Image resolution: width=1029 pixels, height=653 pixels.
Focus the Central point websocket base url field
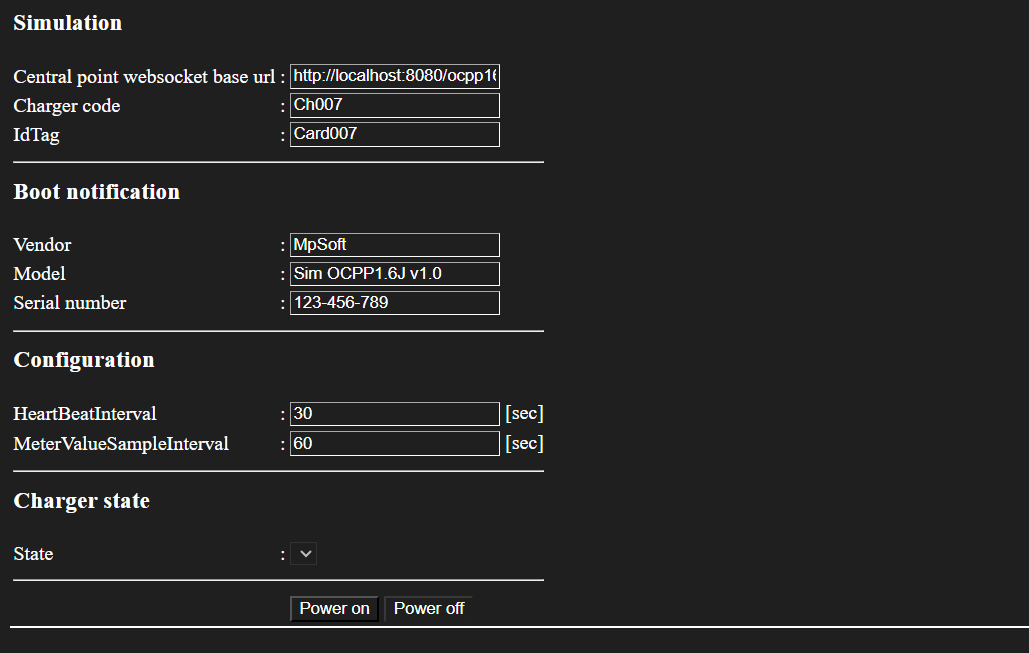[x=394, y=77]
